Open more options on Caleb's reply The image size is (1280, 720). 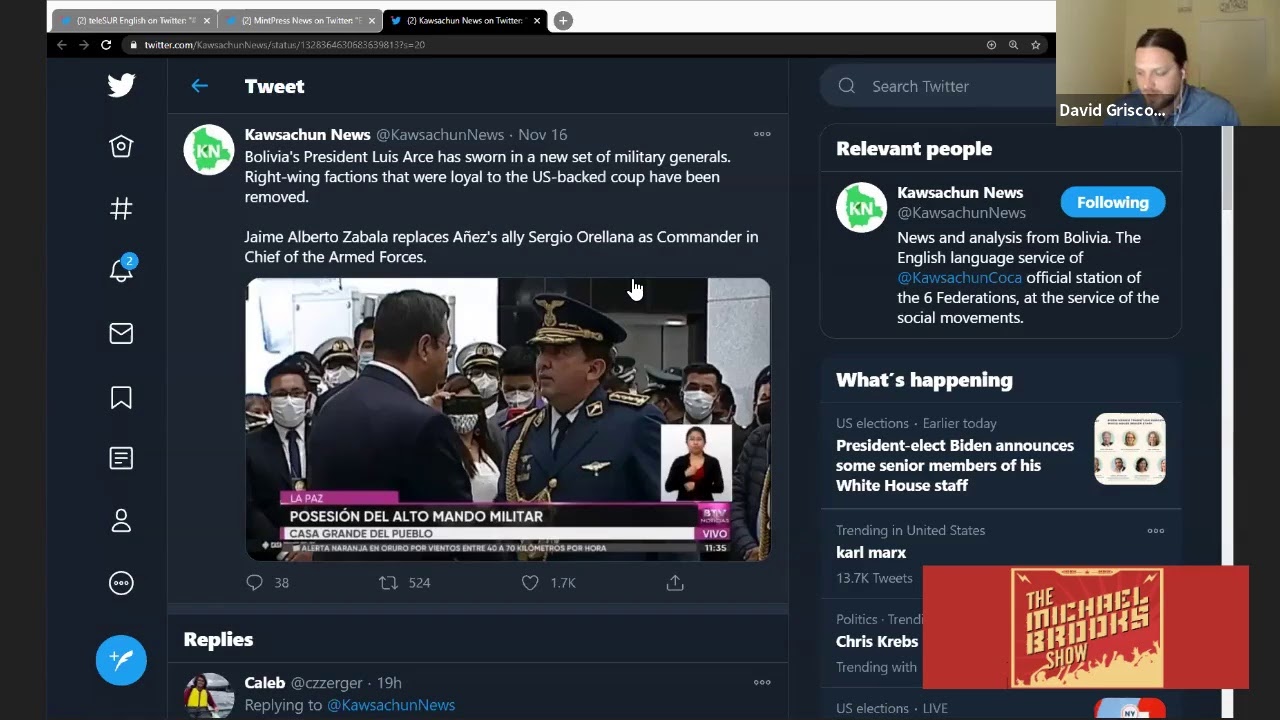point(762,683)
